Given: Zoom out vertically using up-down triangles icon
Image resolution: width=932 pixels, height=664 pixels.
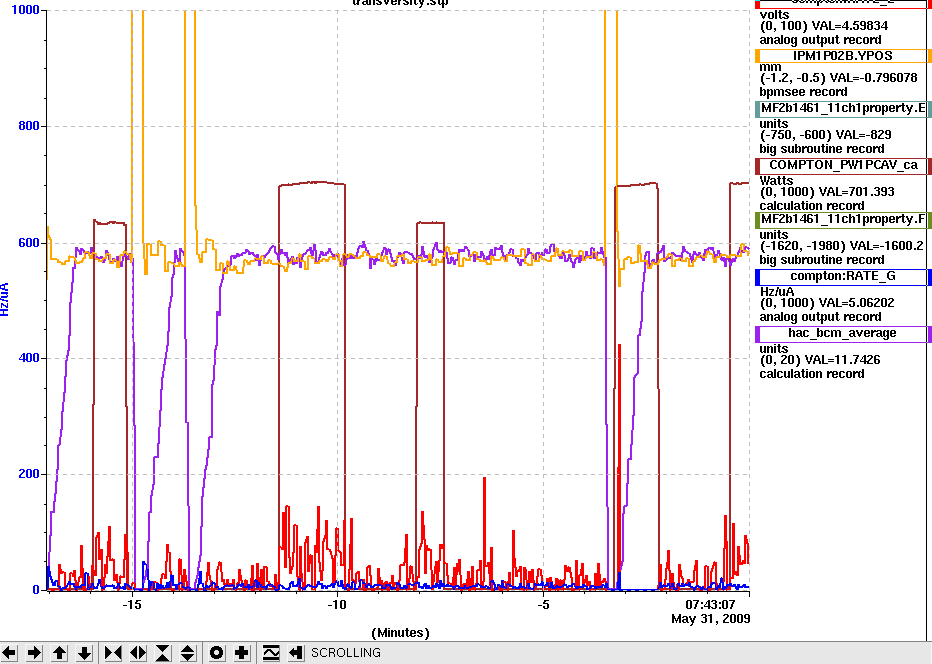Looking at the screenshot, I should pos(188,653).
